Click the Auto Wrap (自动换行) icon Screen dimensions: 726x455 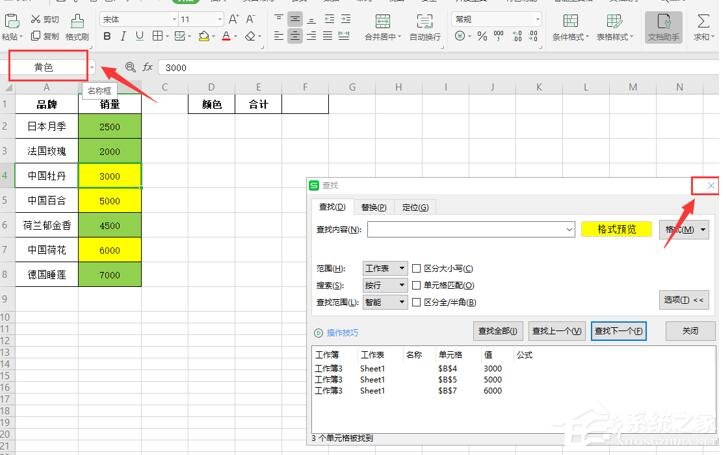pyautogui.click(x=426, y=26)
